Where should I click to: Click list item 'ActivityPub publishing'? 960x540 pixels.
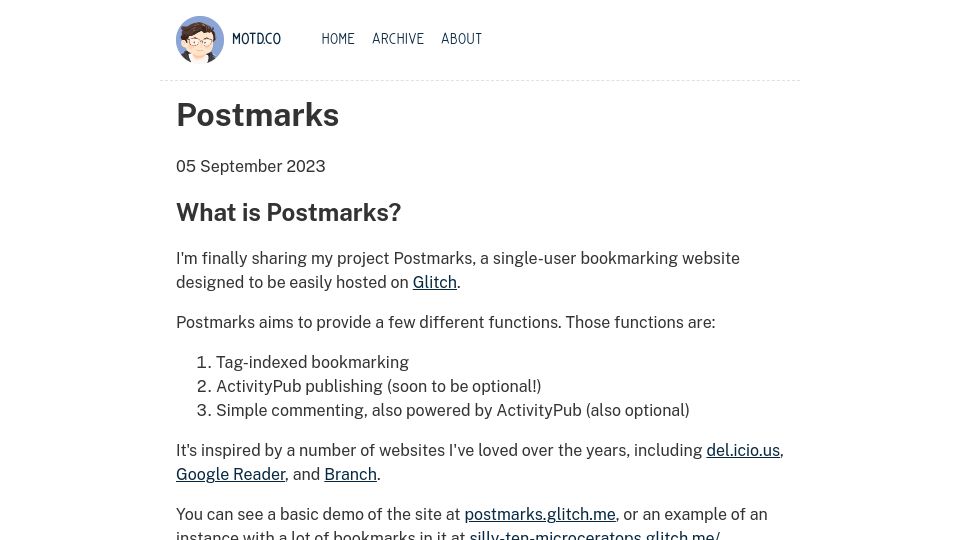pyautogui.click(x=378, y=386)
